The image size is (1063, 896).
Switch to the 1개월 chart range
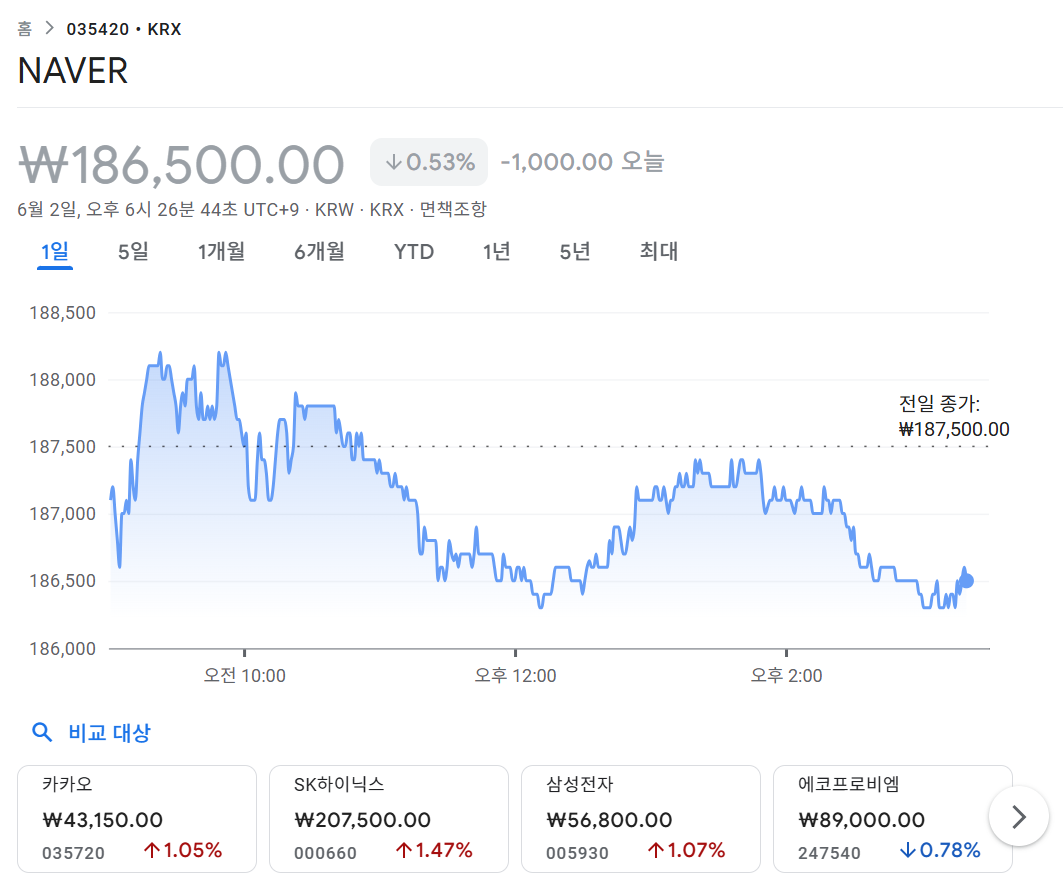pos(221,252)
